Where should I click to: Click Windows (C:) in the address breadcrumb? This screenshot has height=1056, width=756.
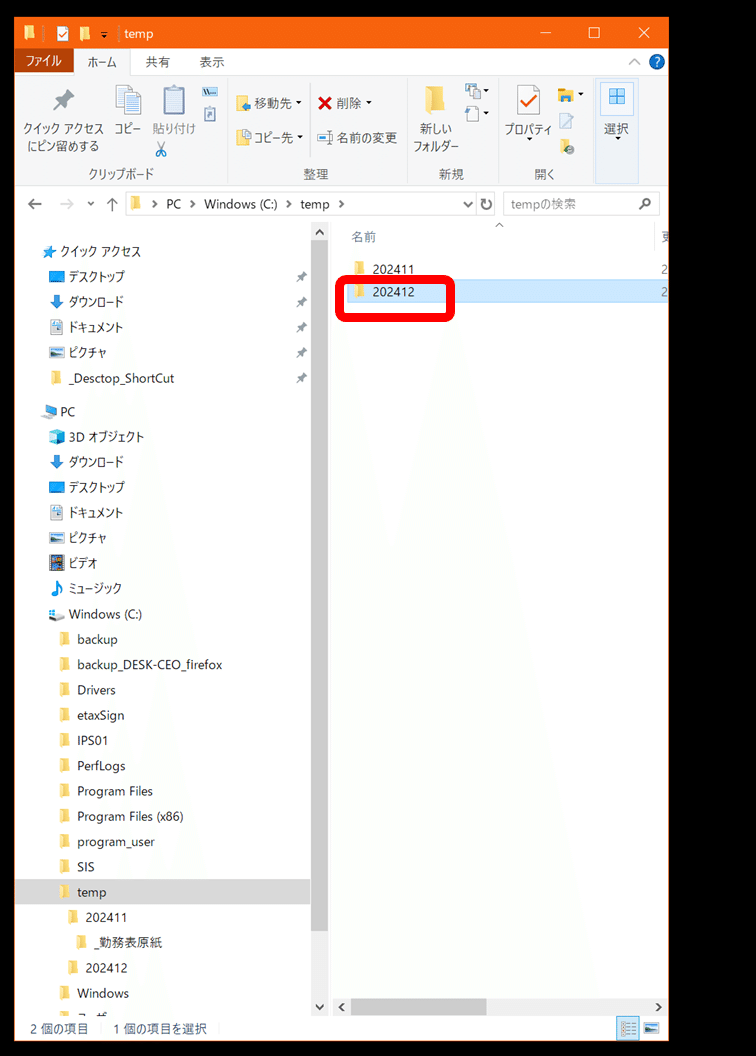tap(241, 204)
